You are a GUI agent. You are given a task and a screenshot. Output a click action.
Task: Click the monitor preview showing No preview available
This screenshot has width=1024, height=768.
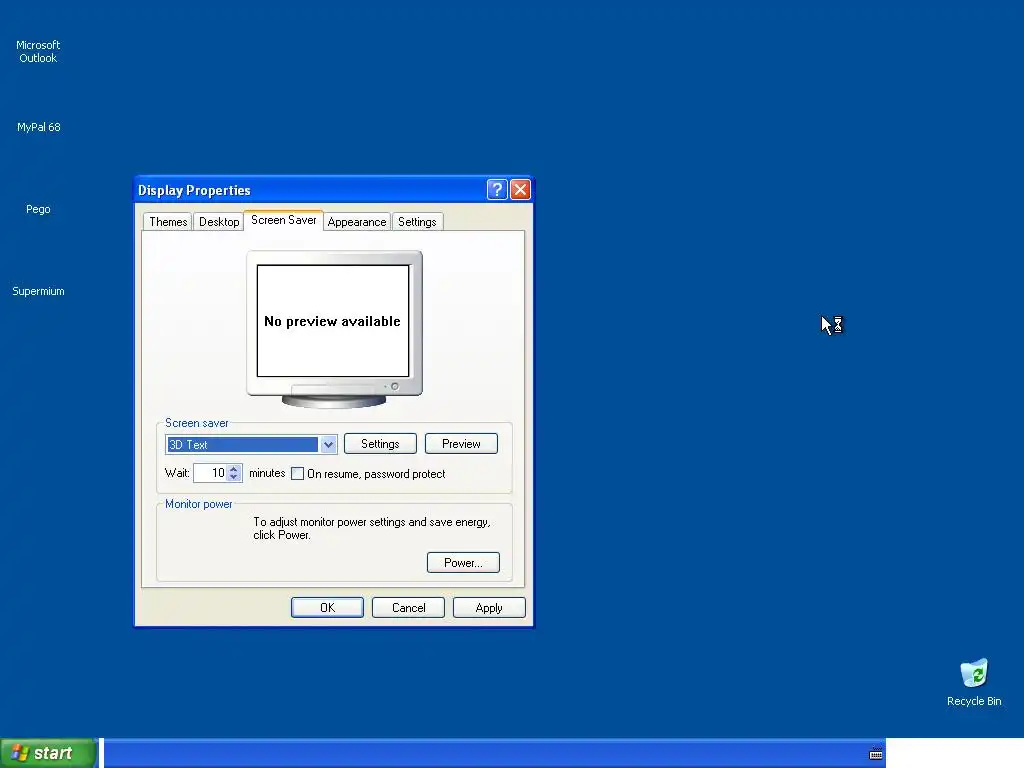(x=334, y=329)
